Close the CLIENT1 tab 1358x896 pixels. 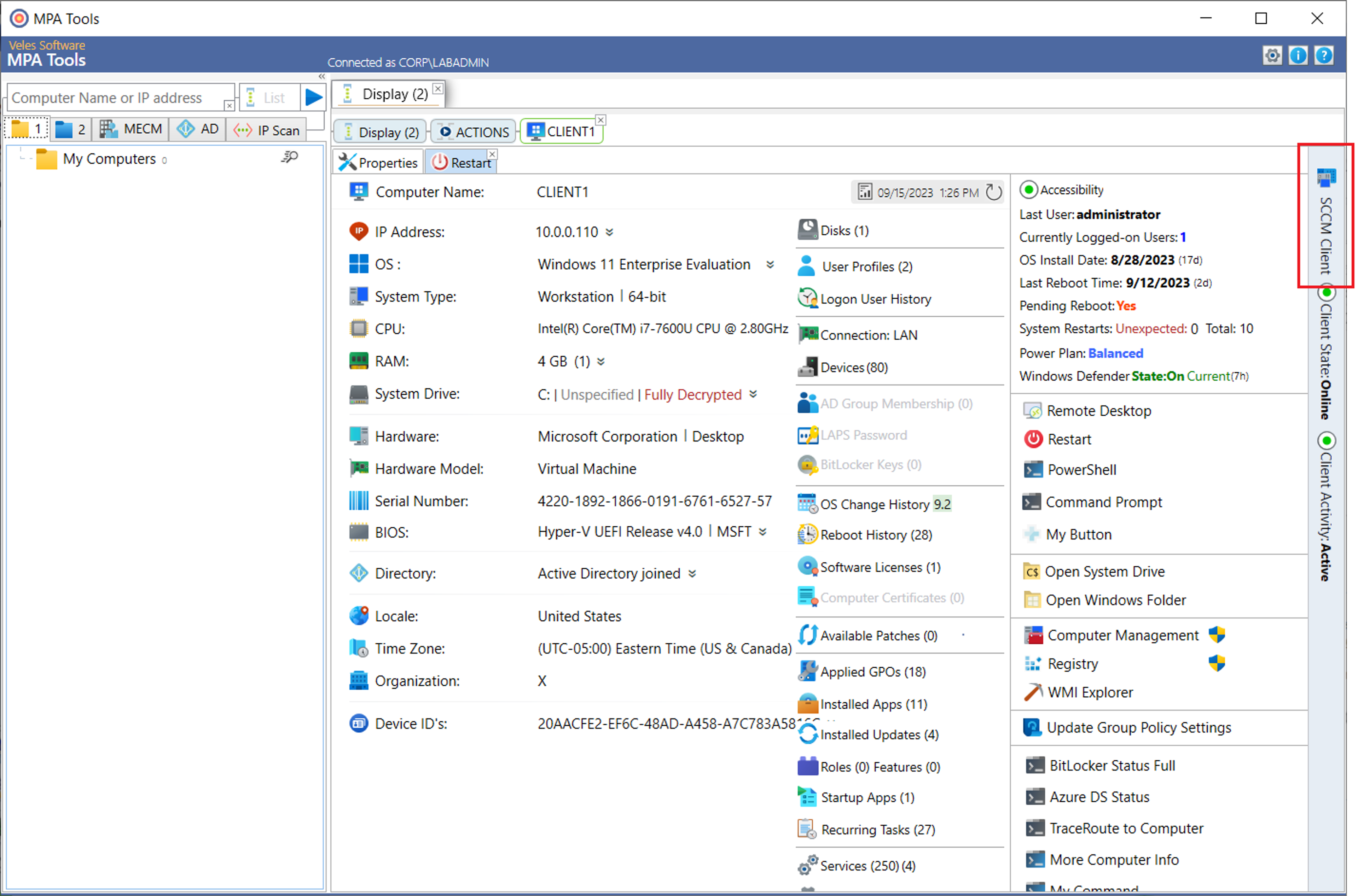click(x=600, y=120)
